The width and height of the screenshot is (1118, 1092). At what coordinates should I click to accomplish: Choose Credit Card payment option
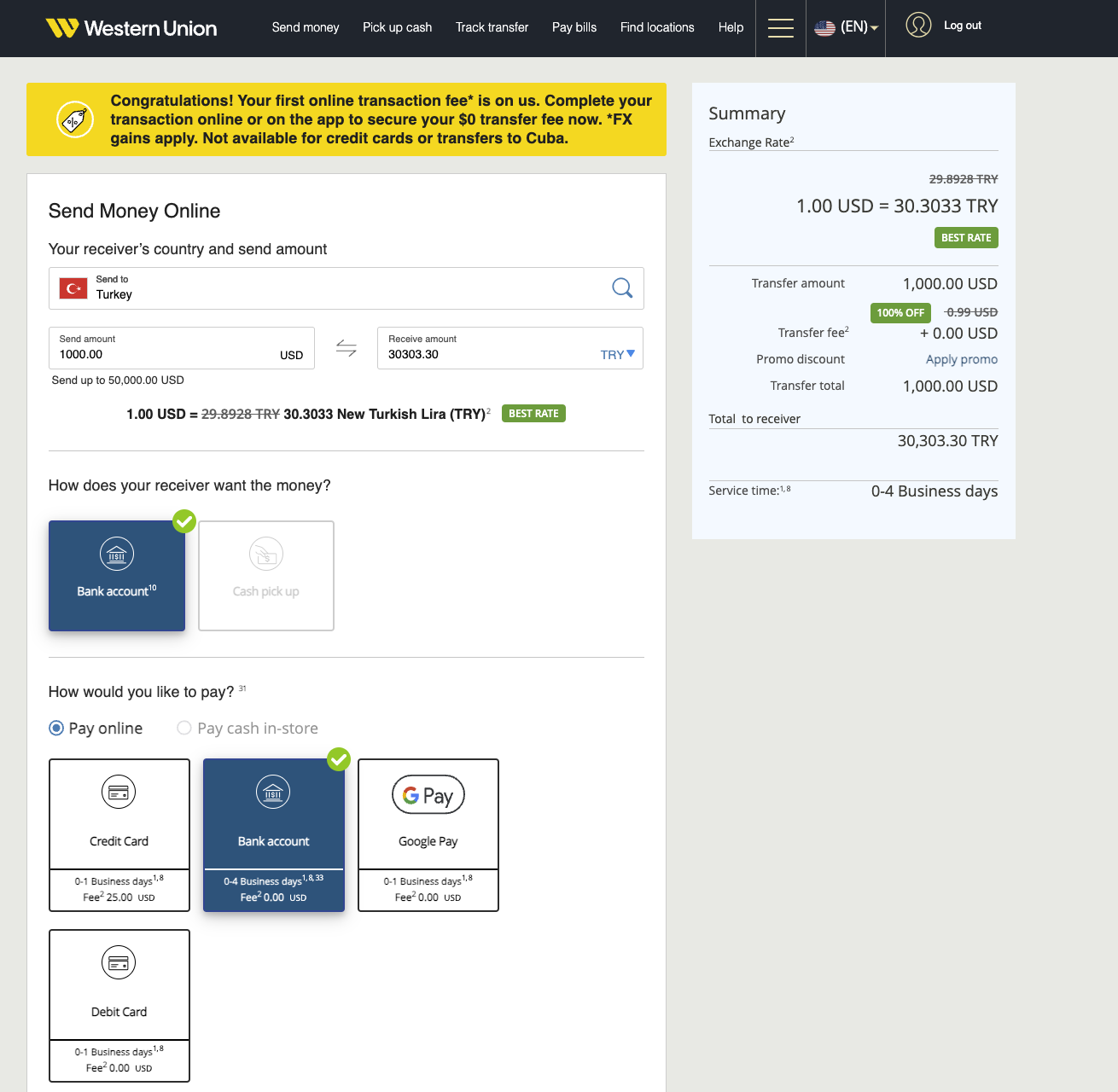click(x=119, y=835)
